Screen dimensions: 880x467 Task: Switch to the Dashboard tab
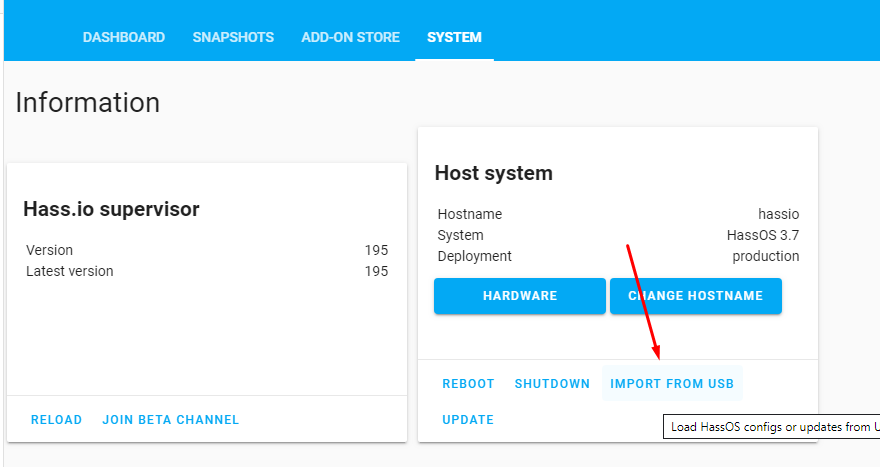[x=123, y=37]
